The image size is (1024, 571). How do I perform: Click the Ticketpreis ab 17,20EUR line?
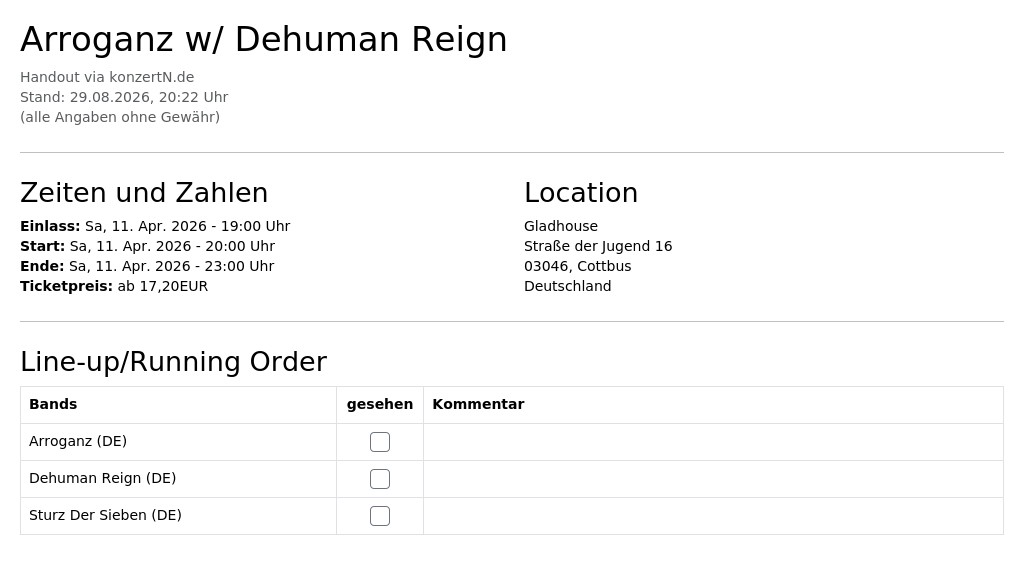point(114,286)
